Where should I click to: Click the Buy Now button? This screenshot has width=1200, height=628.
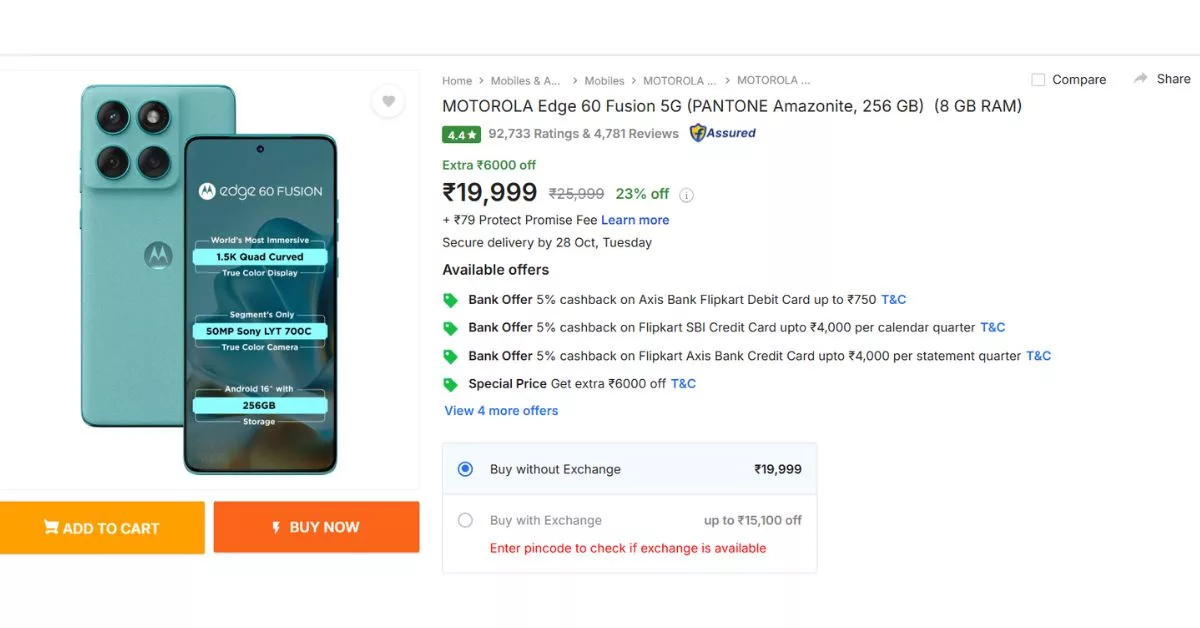pos(316,527)
